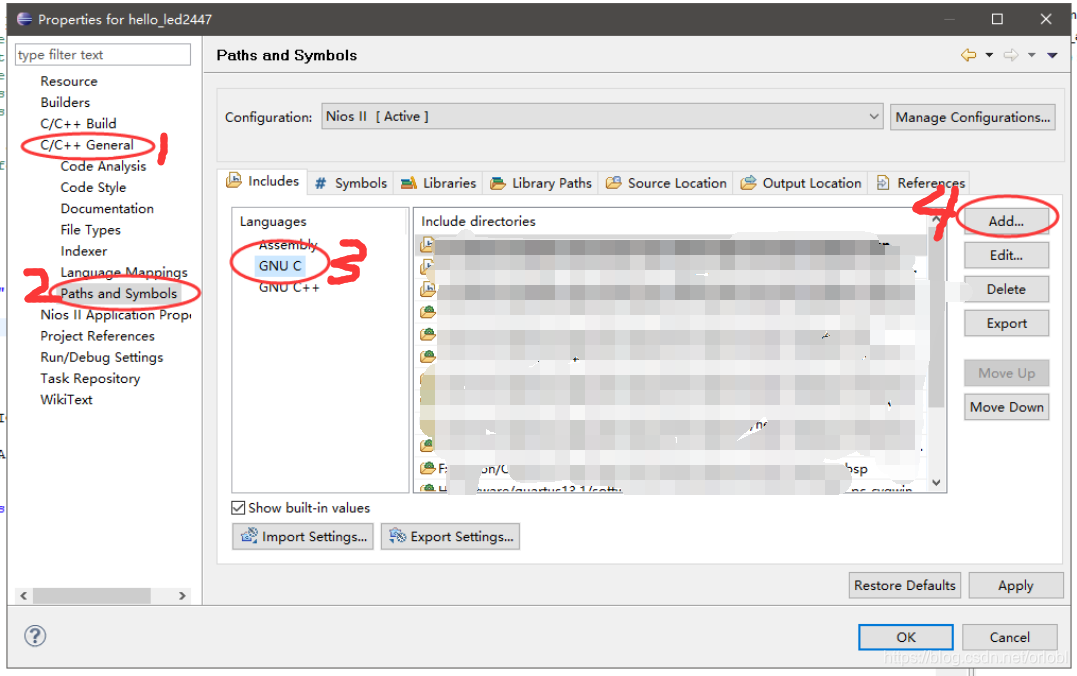This screenshot has height=676, width=1077.
Task: Open the Configuration combo box
Action: point(602,116)
